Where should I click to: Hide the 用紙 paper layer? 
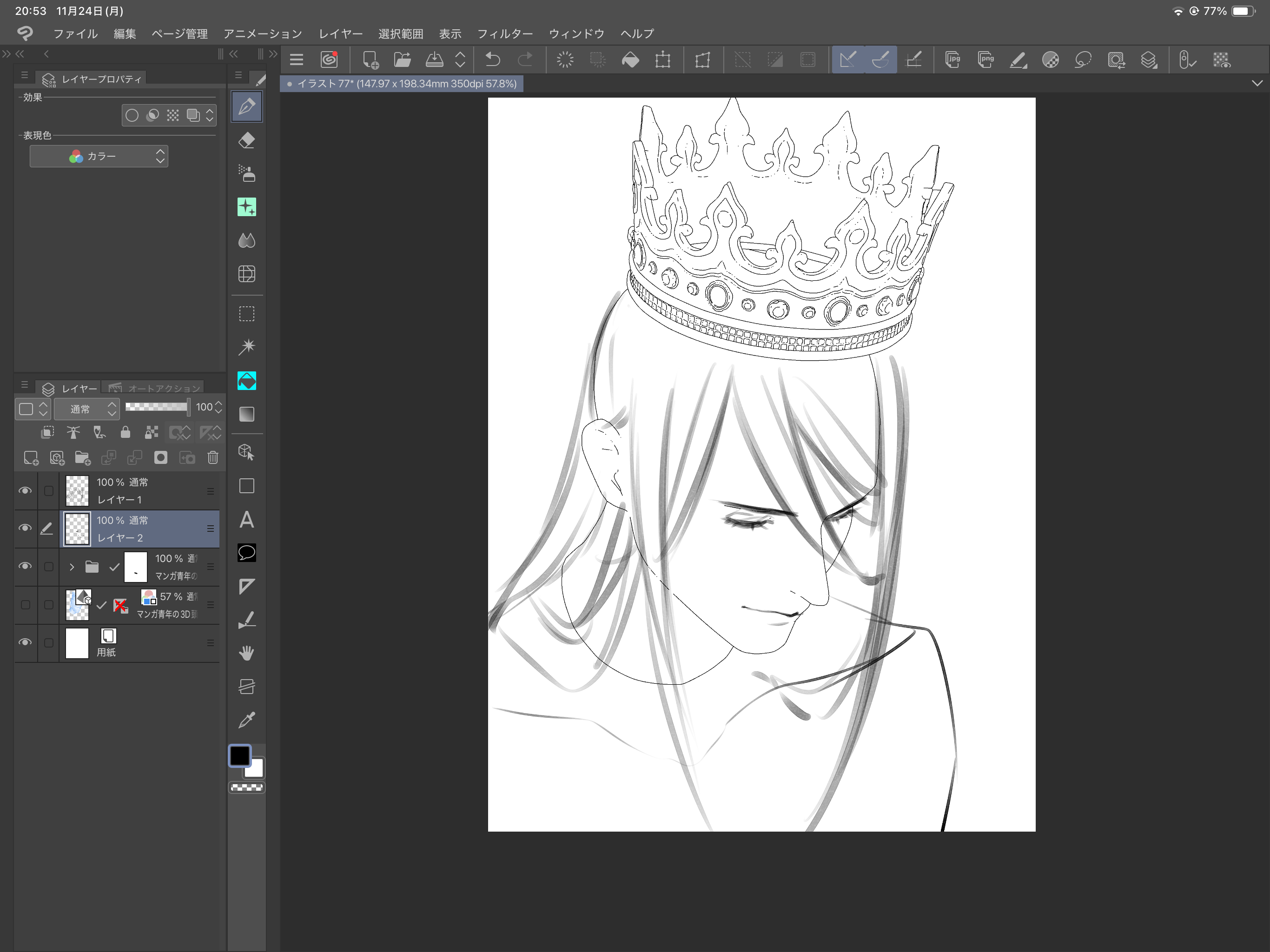coord(25,642)
